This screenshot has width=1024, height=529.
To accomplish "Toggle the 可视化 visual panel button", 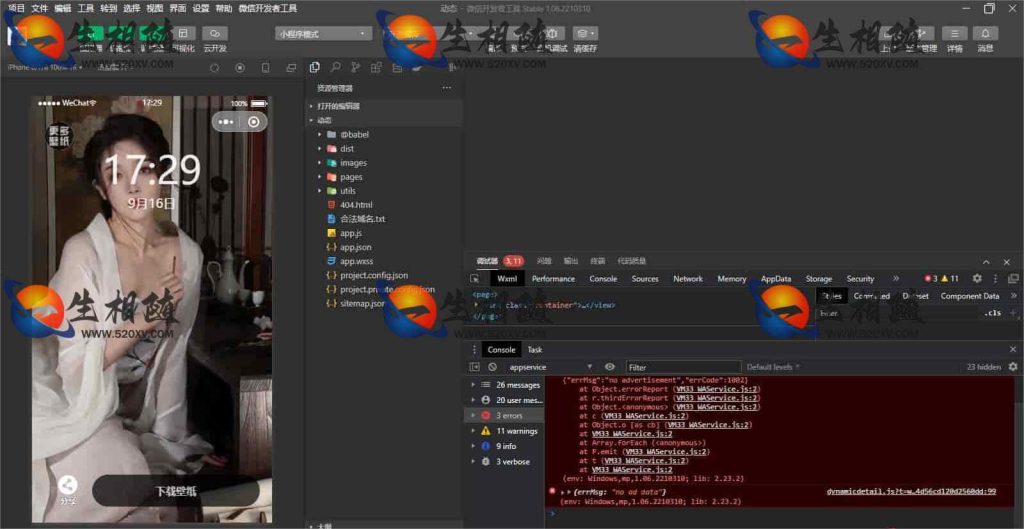I will click(x=184, y=39).
